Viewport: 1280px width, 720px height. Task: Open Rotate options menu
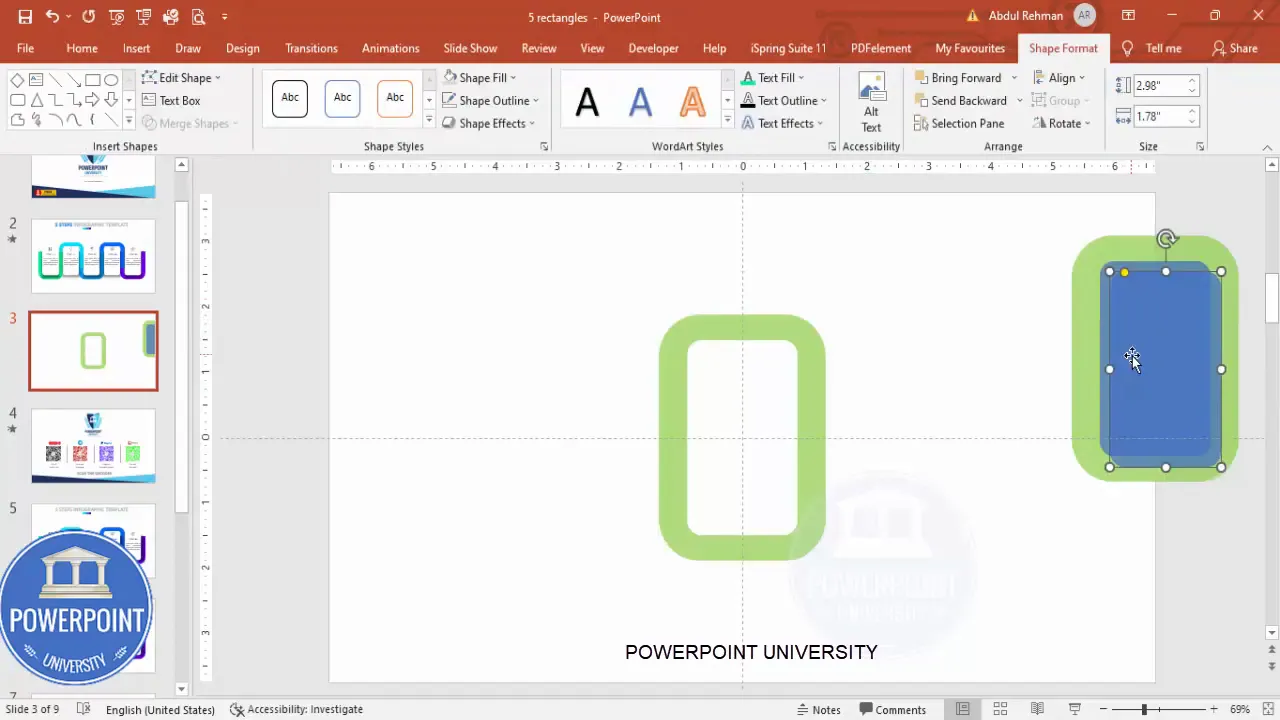click(x=1061, y=123)
